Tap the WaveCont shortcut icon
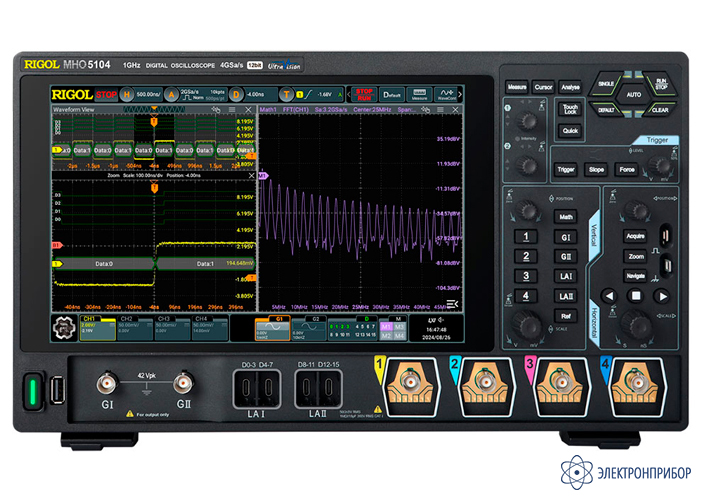The image size is (701, 500). [446, 94]
